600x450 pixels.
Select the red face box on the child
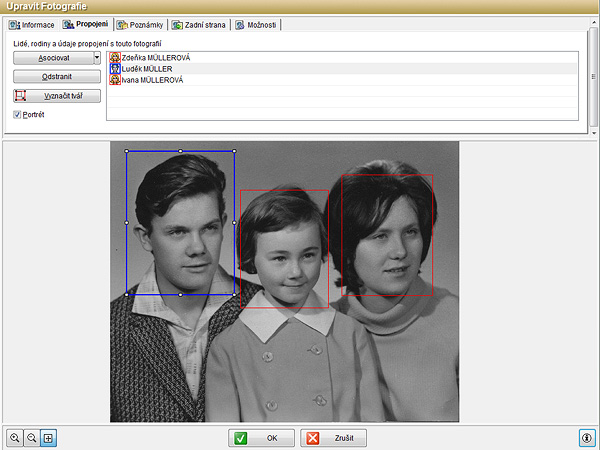[x=284, y=249]
